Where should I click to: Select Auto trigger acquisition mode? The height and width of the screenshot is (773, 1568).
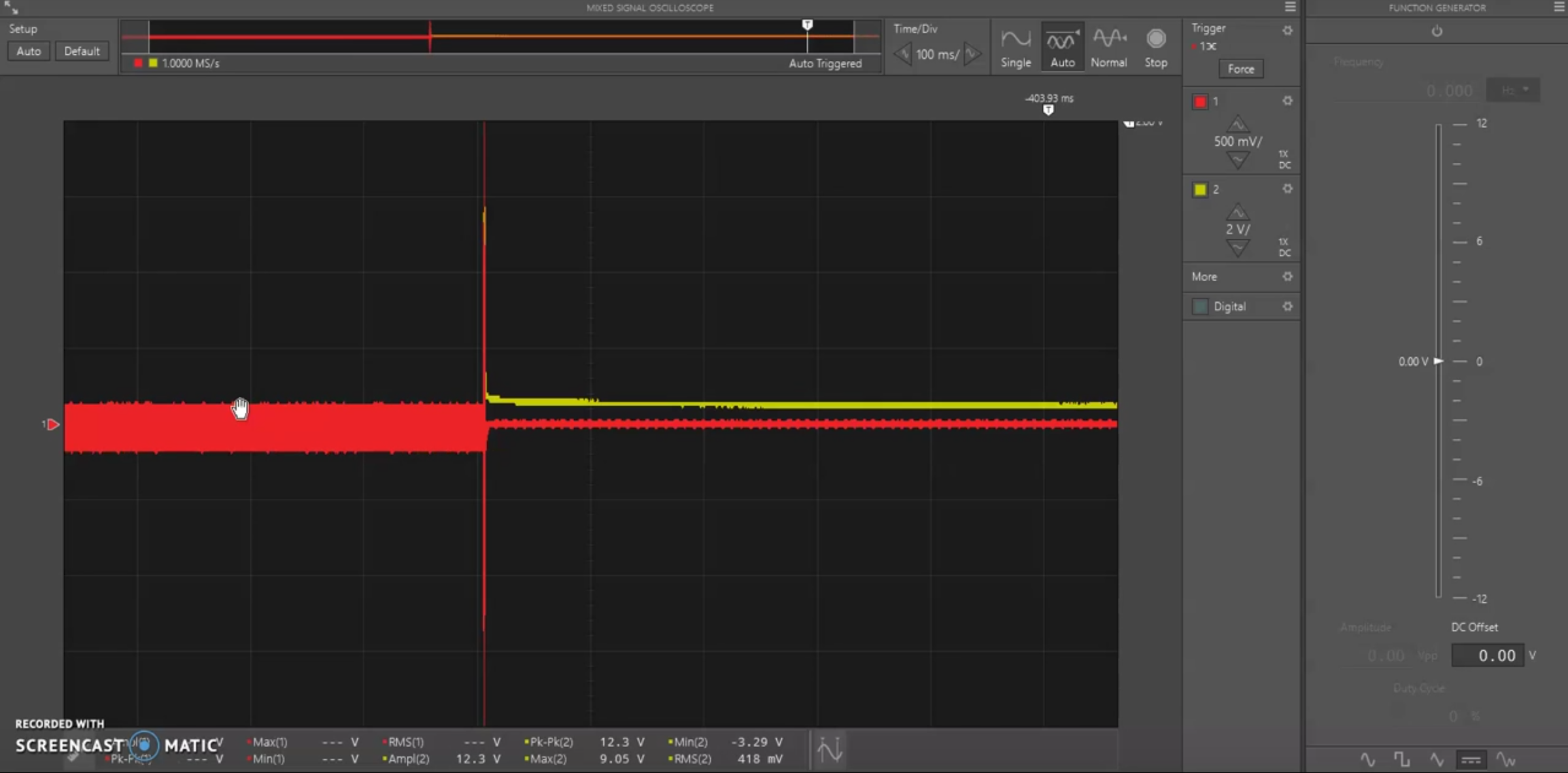[x=1062, y=48]
